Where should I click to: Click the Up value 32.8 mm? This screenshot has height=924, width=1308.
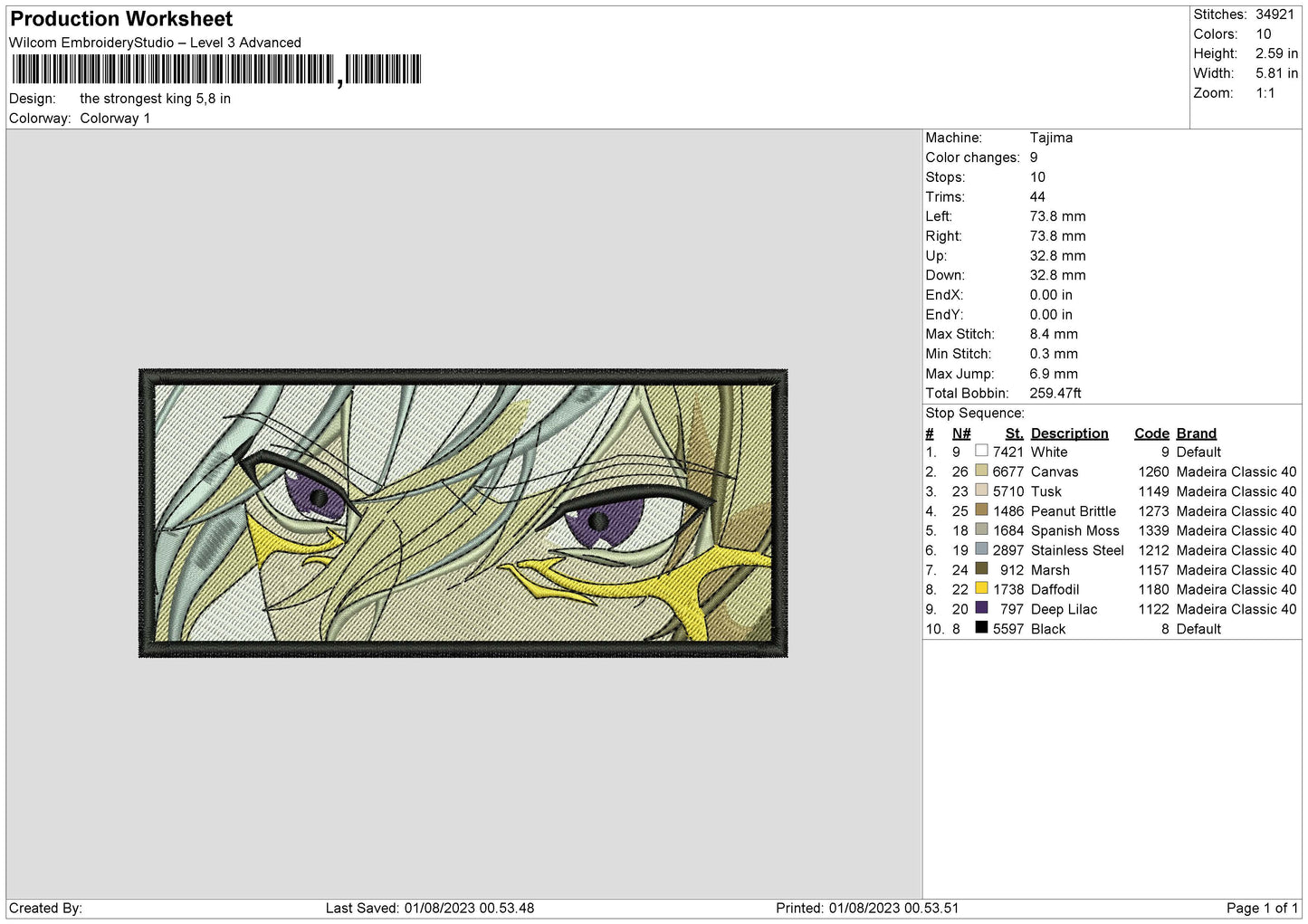tap(1057, 256)
